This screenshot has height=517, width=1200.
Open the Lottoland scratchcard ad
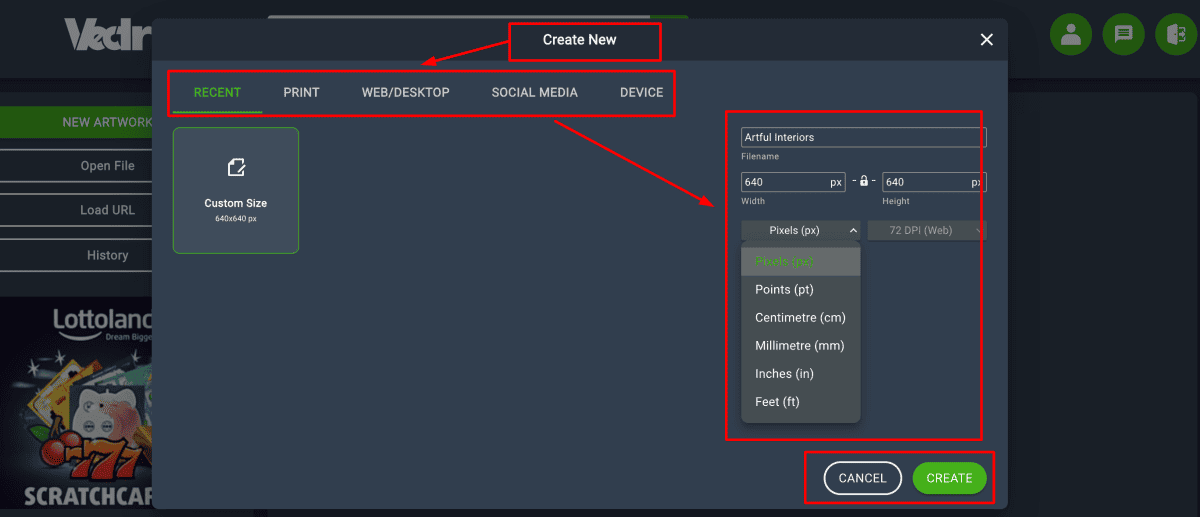pyautogui.click(x=76, y=405)
